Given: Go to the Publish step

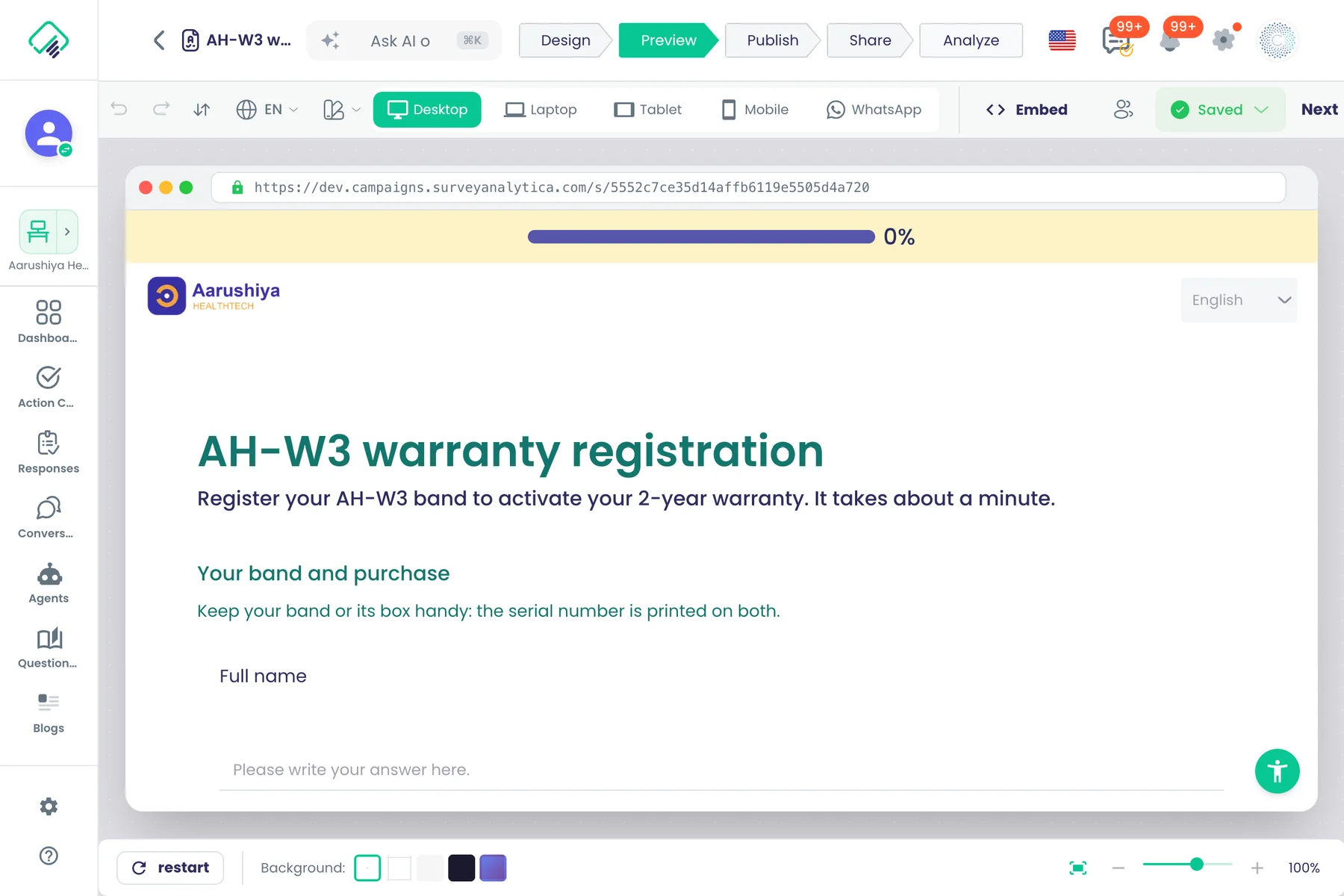Looking at the screenshot, I should (x=773, y=40).
